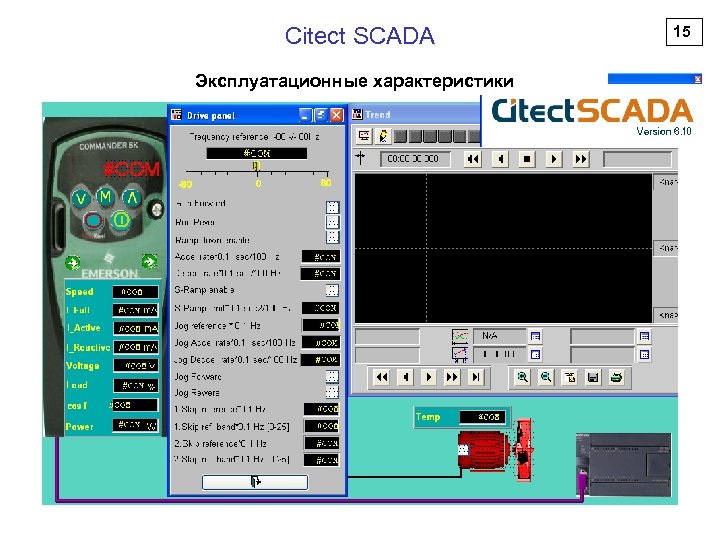Click the rightmost lower calendar icon in Trend
The height and width of the screenshot is (540, 720).
[644, 354]
